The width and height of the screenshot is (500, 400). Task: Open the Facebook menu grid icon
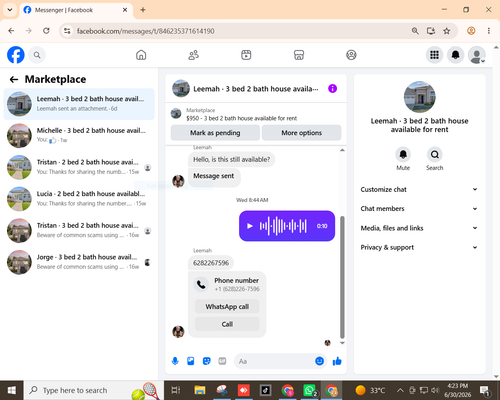tap(434, 55)
